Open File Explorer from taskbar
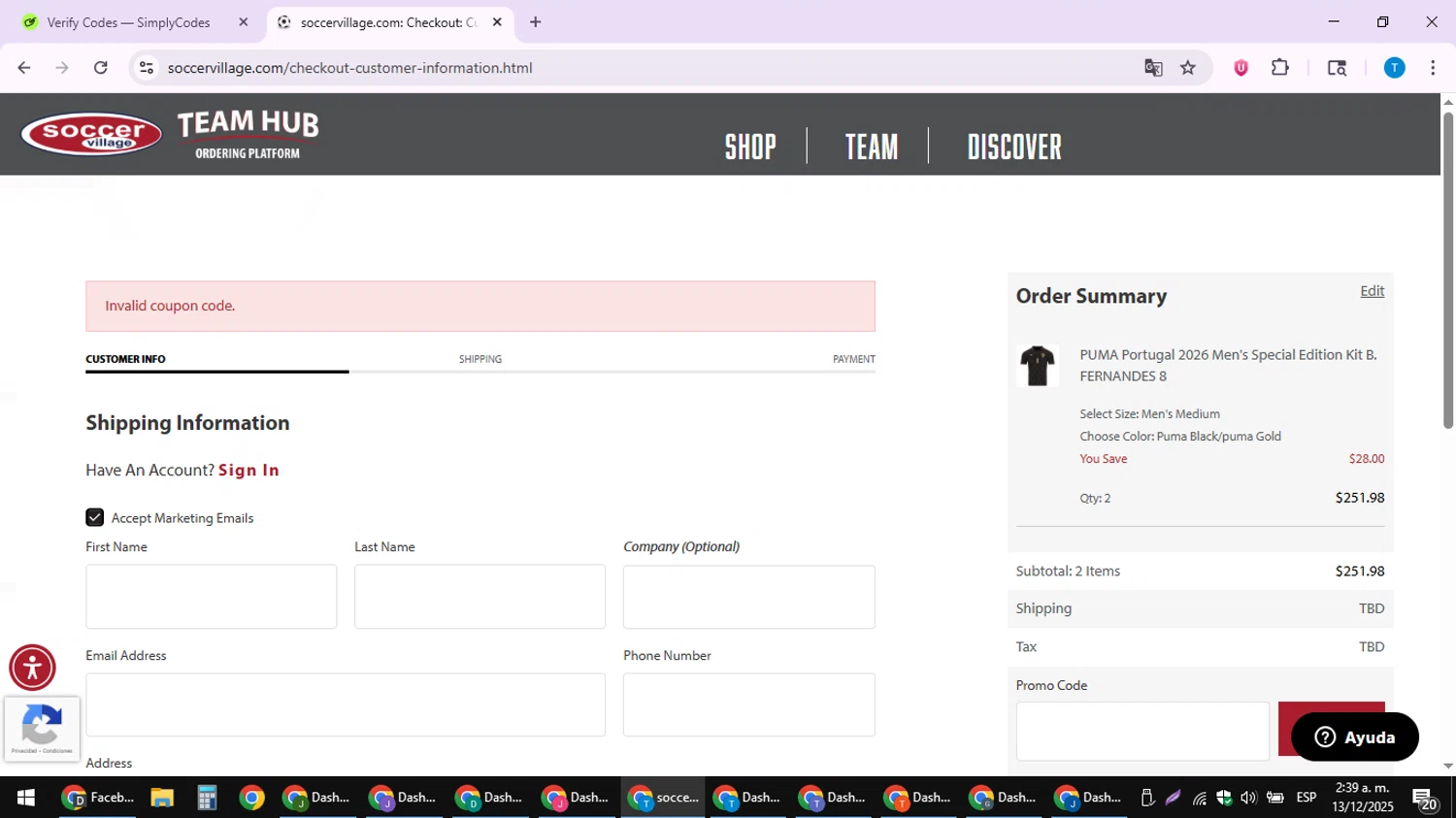 click(x=162, y=798)
